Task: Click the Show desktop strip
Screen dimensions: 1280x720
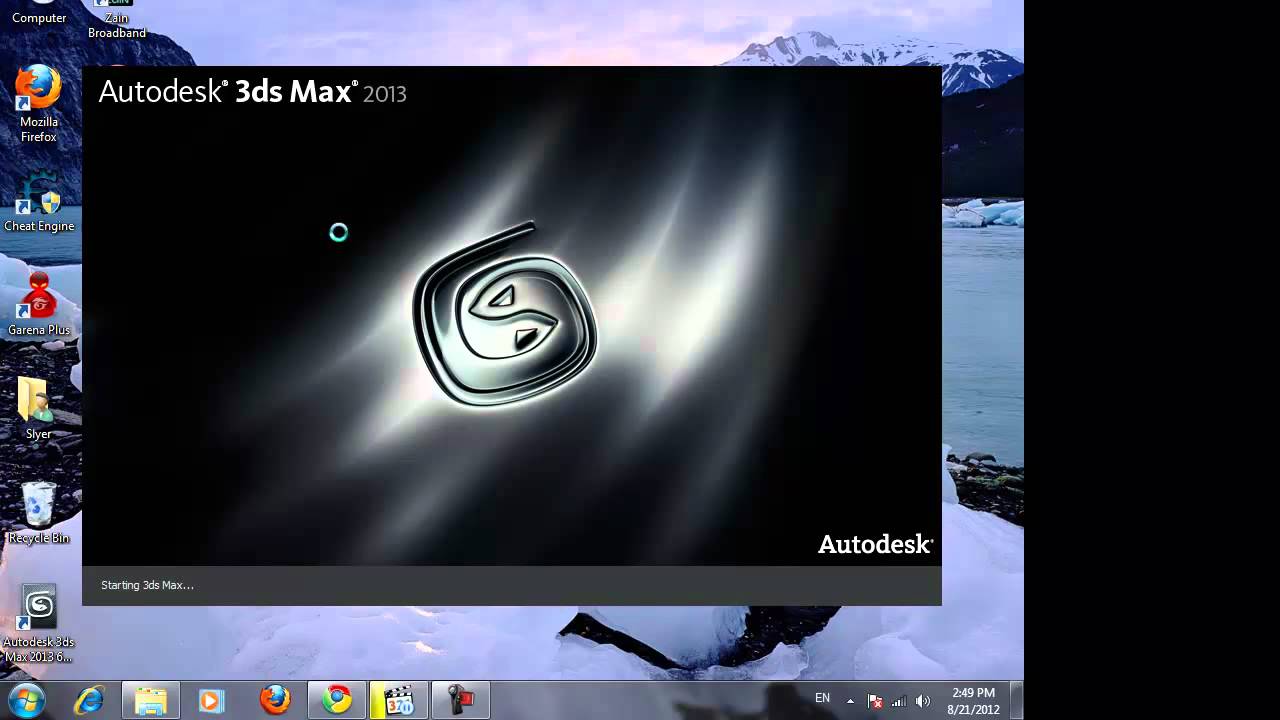Action: (1017, 700)
